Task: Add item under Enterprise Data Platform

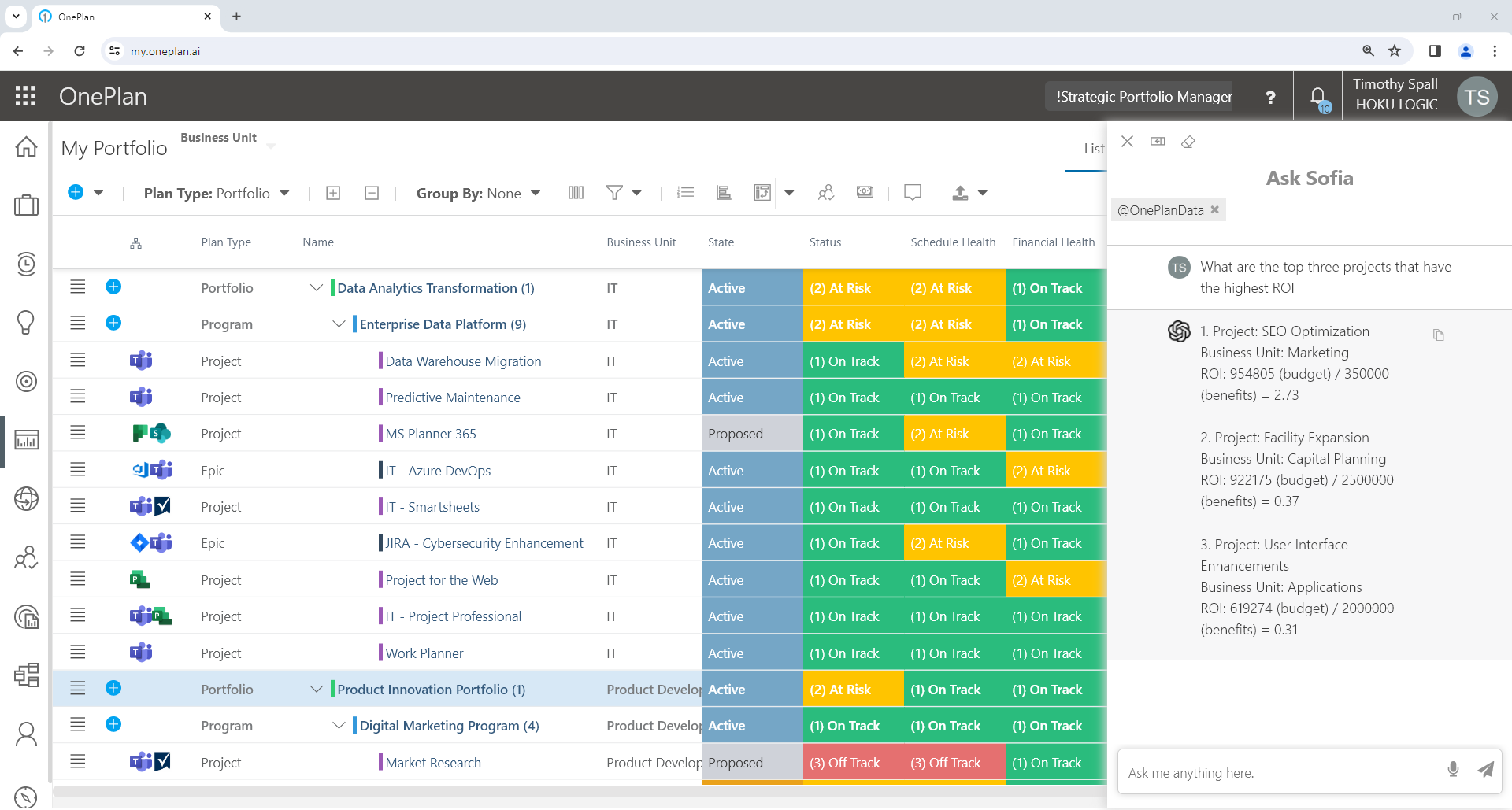Action: click(113, 323)
